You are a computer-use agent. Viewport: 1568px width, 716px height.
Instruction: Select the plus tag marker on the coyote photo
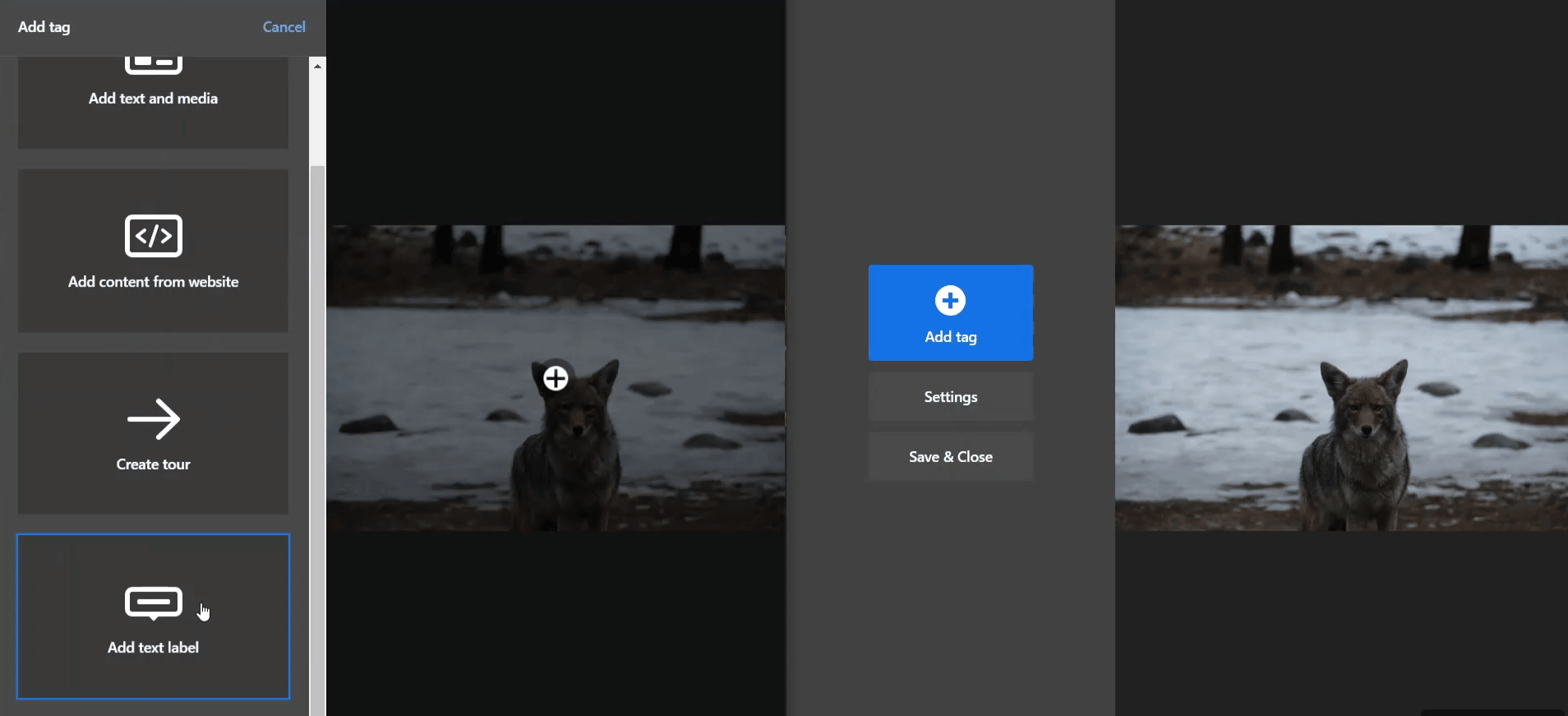(556, 378)
